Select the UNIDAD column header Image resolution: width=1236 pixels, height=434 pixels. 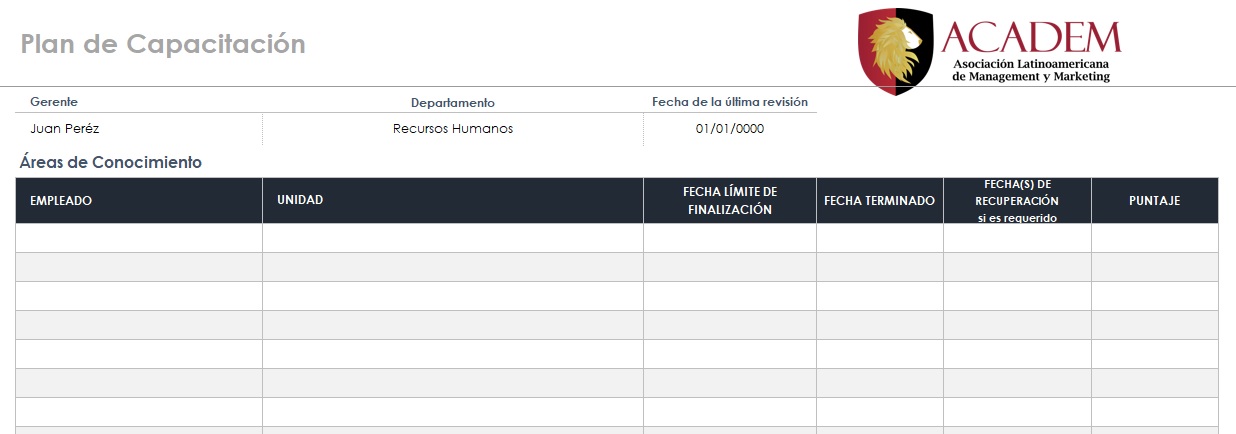point(300,200)
